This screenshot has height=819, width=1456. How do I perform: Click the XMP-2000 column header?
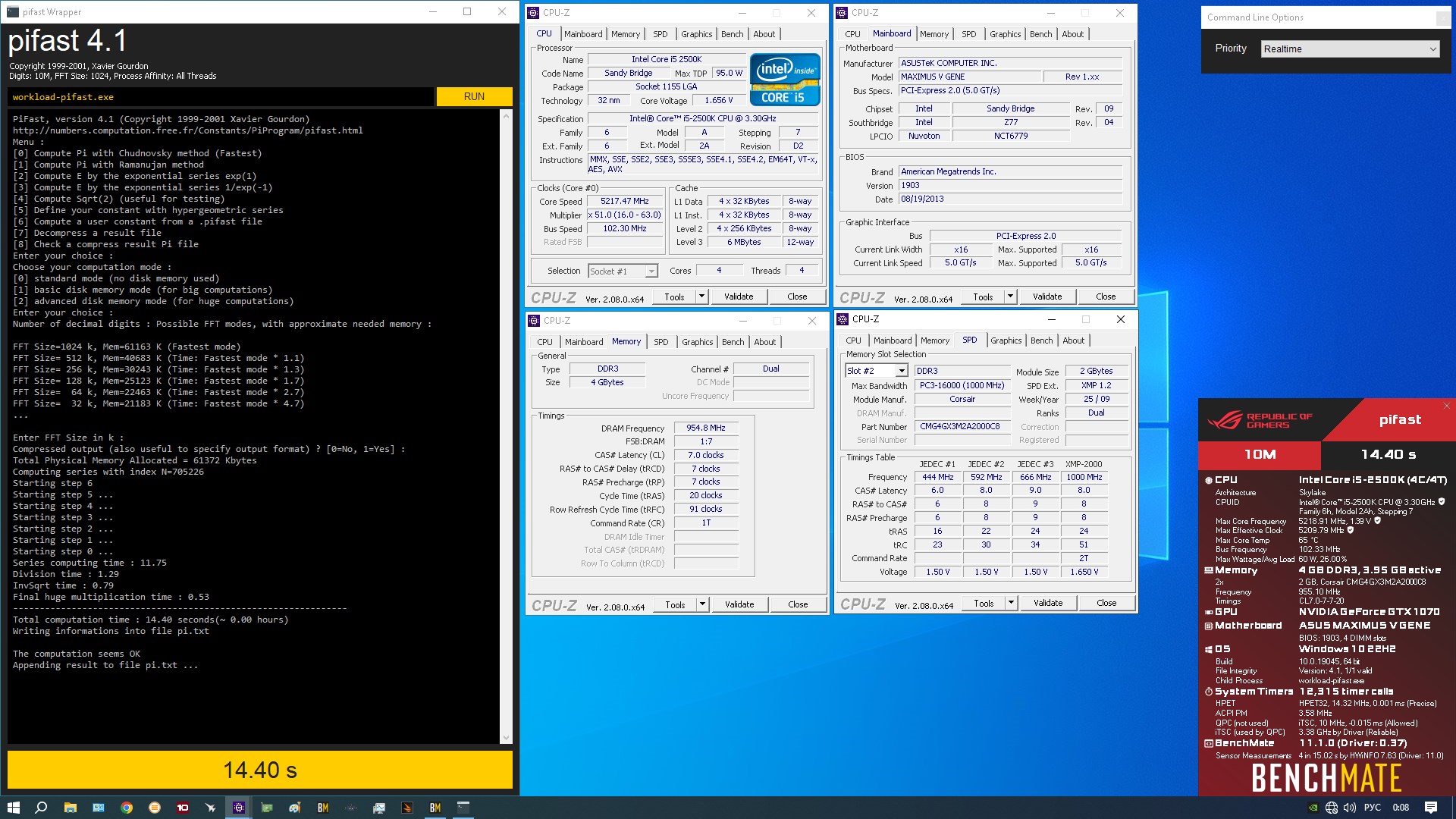(1084, 464)
